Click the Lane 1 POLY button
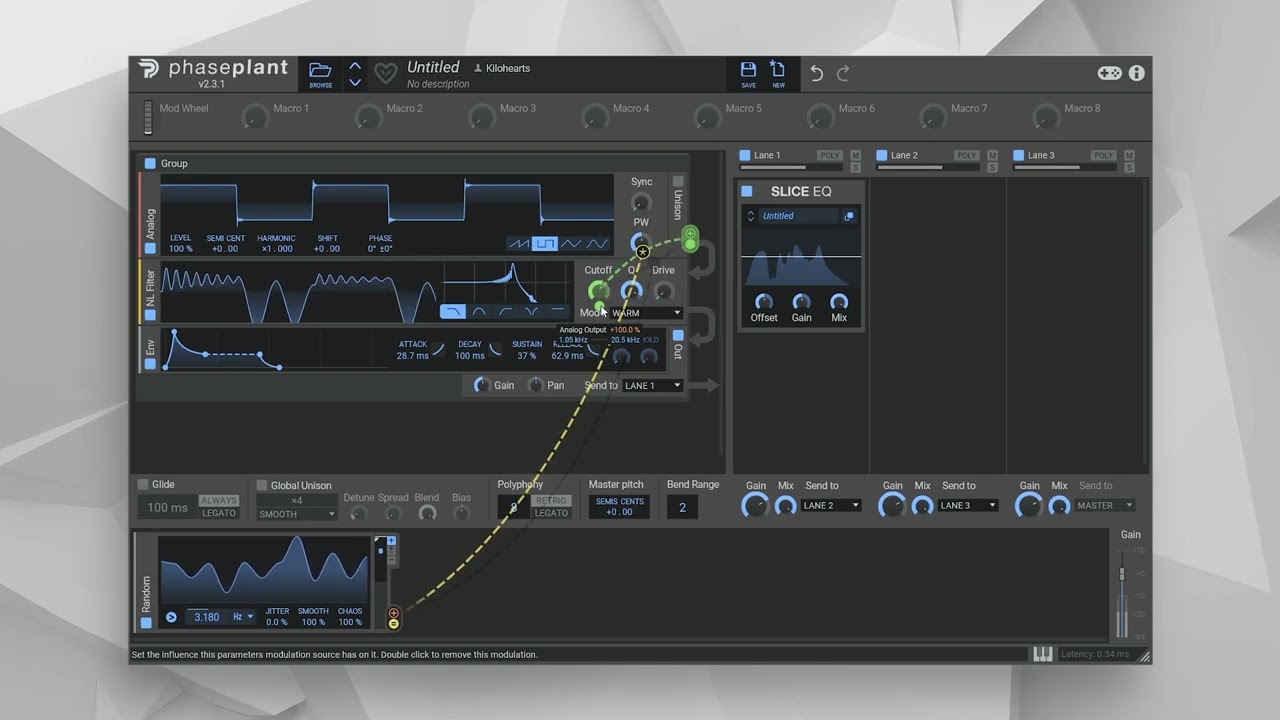The image size is (1280, 720). pyautogui.click(x=830, y=155)
